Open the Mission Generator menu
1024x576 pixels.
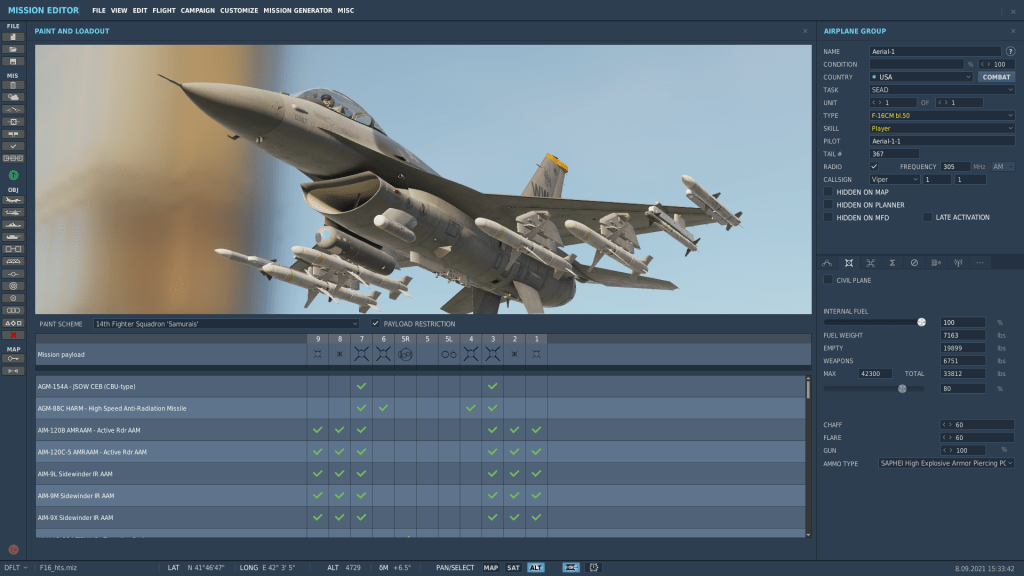pyautogui.click(x=297, y=10)
